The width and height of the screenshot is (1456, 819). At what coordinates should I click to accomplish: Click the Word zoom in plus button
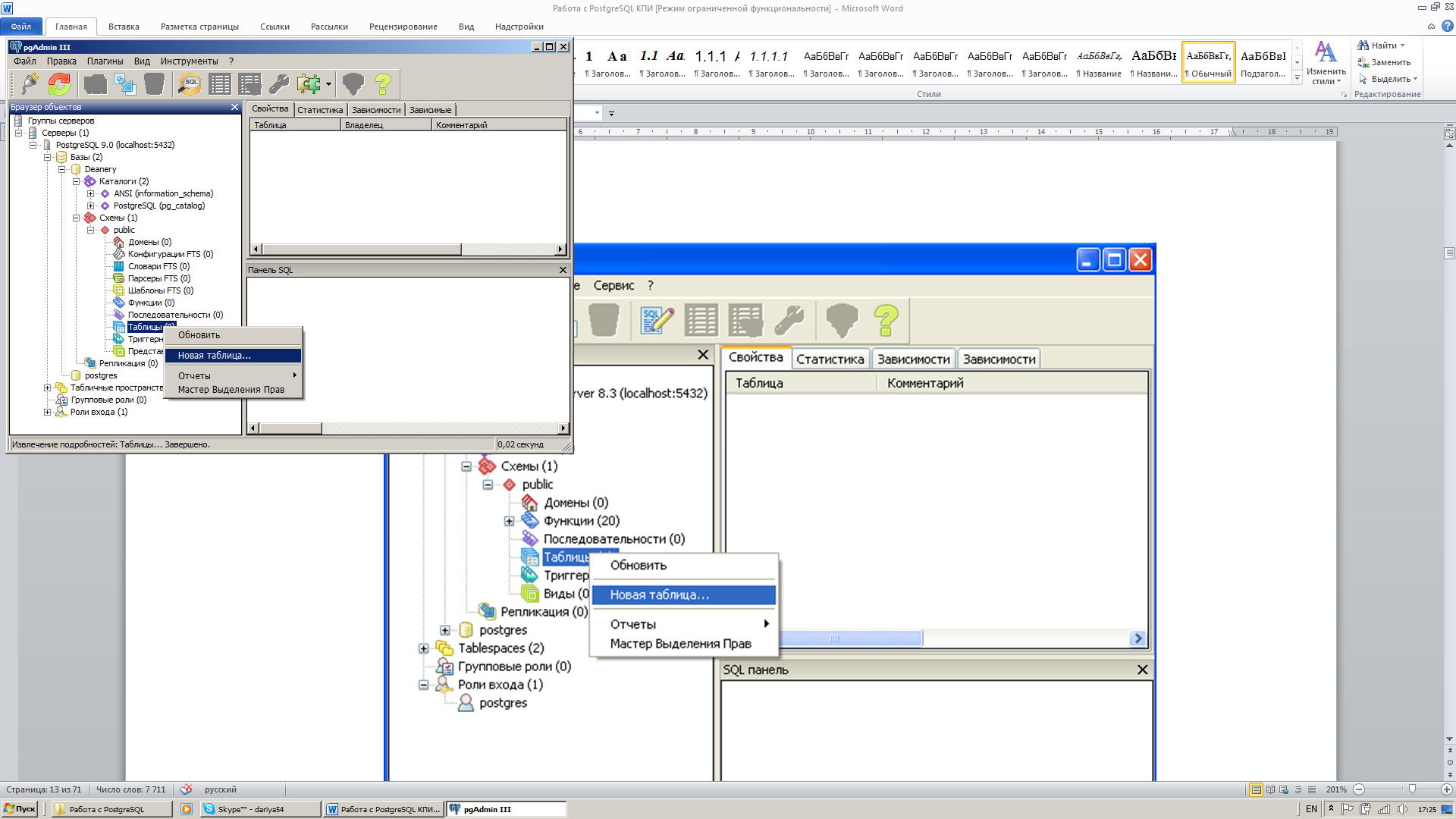(x=1446, y=789)
